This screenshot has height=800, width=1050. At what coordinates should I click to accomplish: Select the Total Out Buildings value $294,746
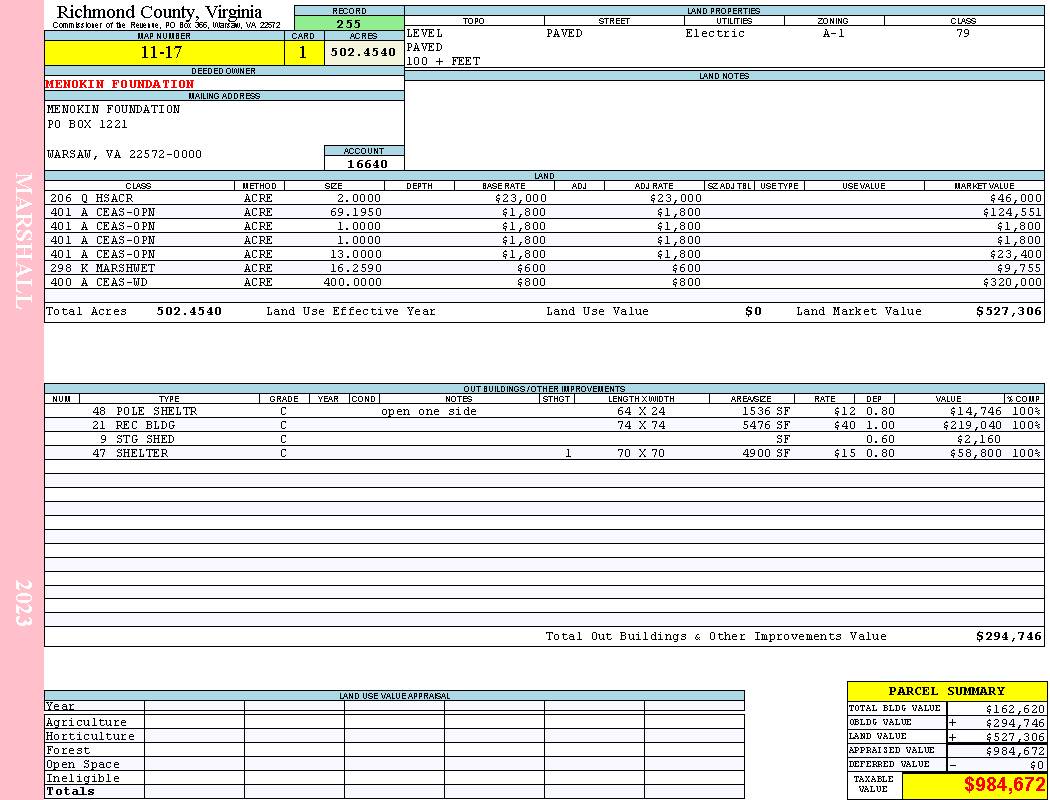[x=1008, y=637]
